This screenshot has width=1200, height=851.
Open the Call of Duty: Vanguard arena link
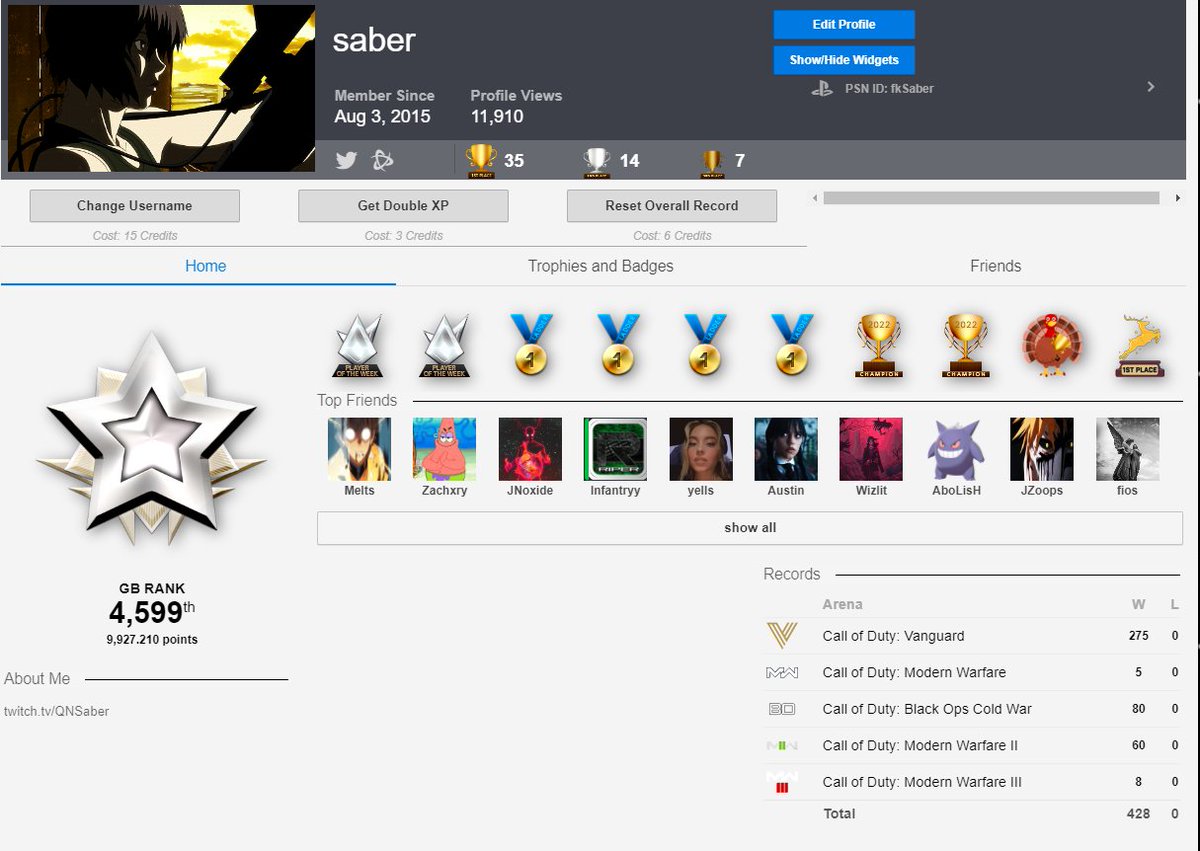[893, 636]
